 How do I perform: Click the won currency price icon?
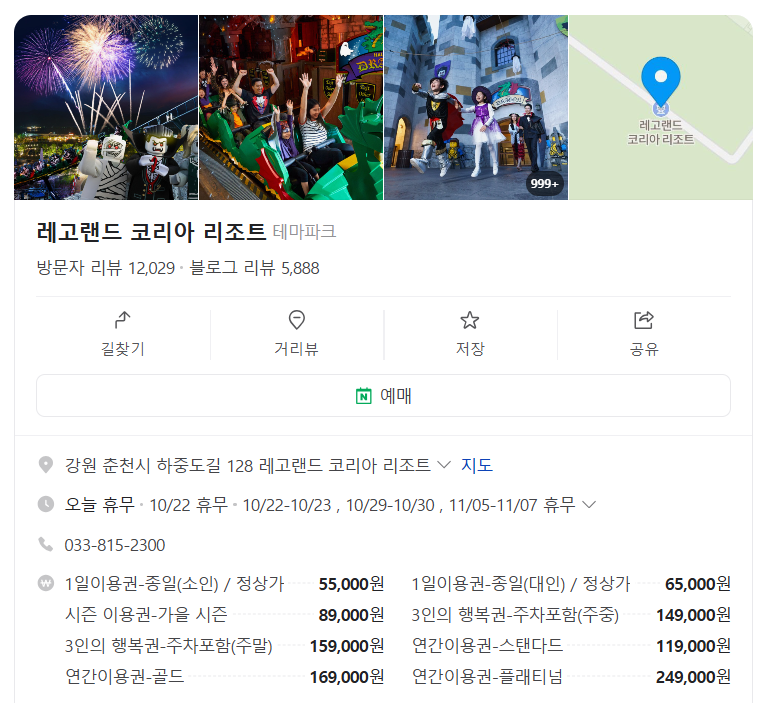coord(46,584)
